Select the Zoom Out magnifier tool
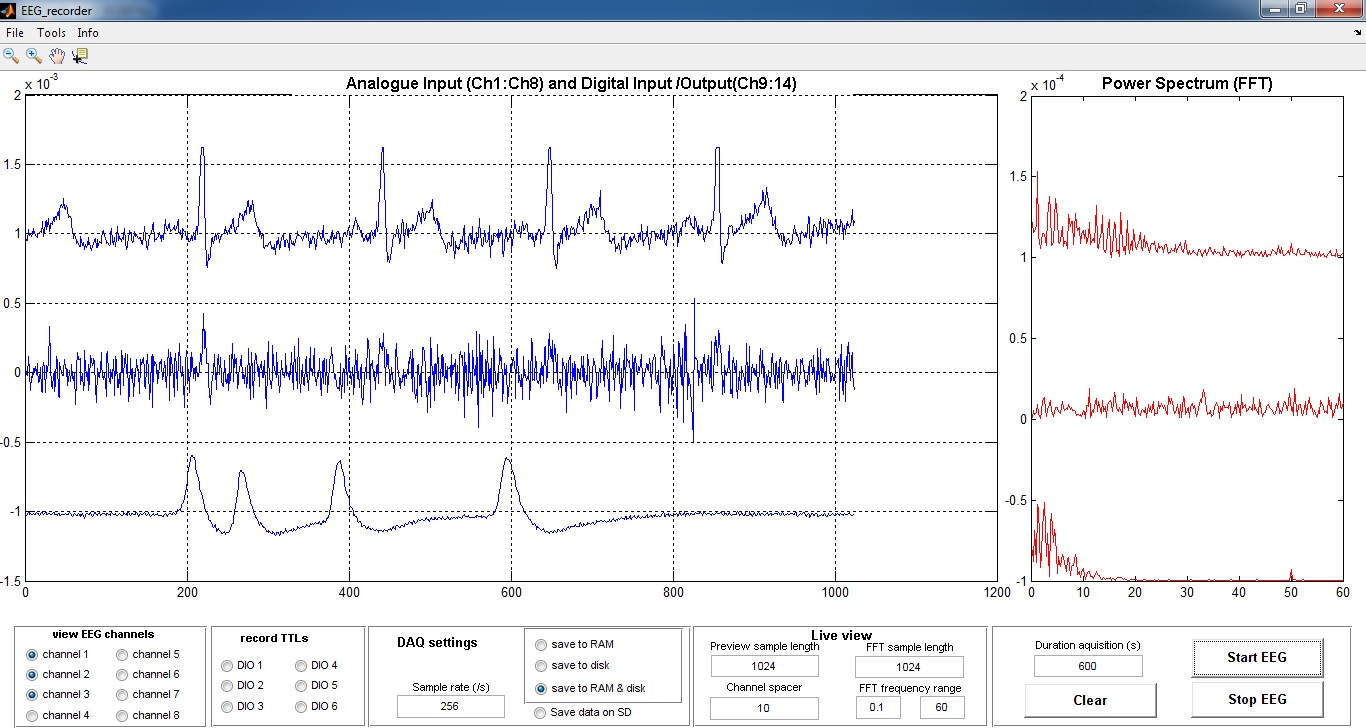 [x=11, y=56]
